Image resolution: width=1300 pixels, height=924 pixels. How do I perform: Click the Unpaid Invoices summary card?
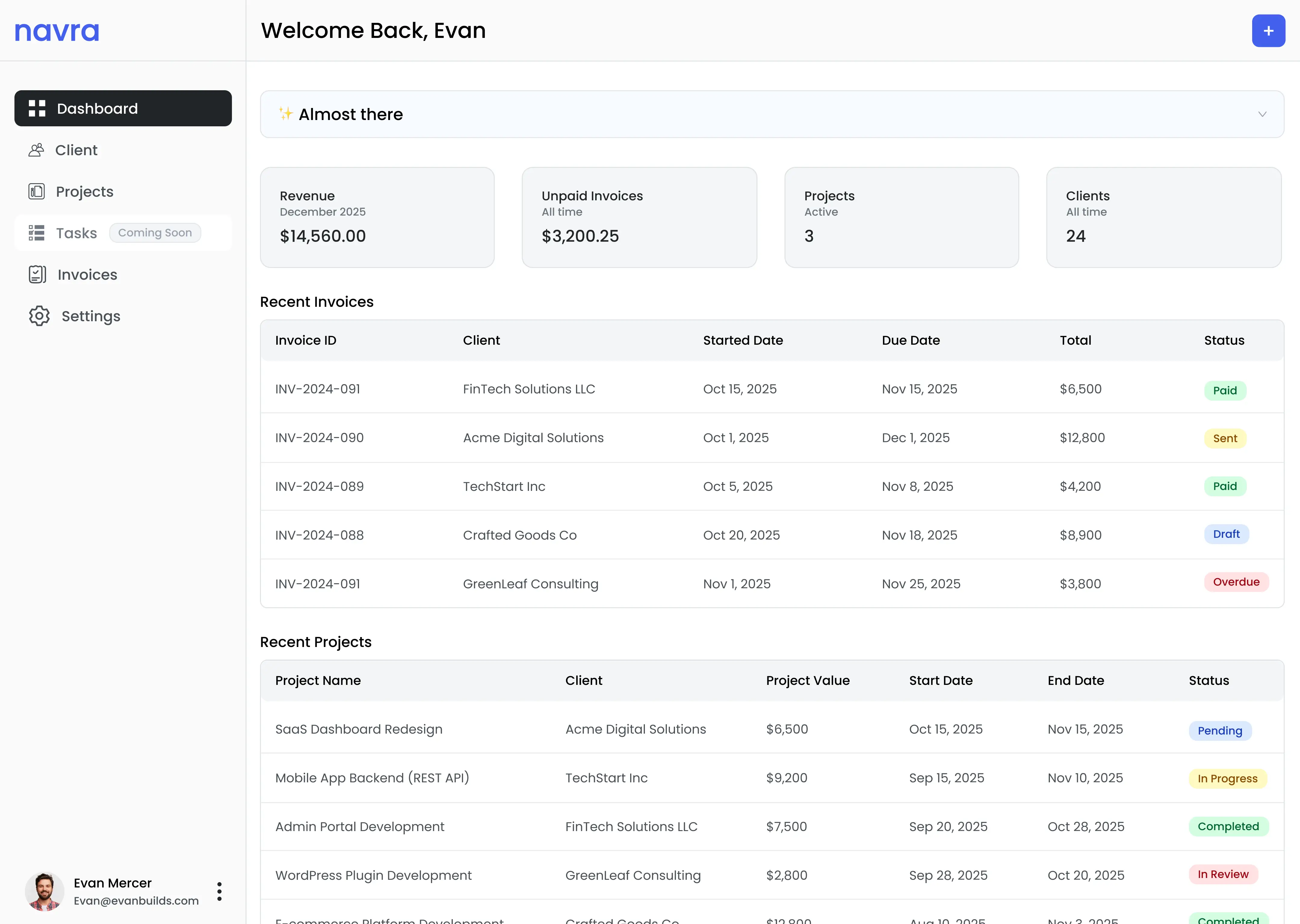[x=639, y=217]
